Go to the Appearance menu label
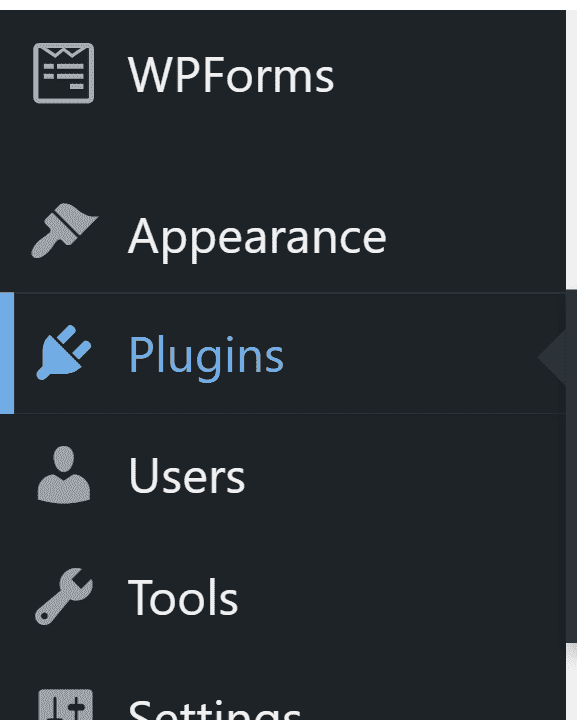 [257, 237]
